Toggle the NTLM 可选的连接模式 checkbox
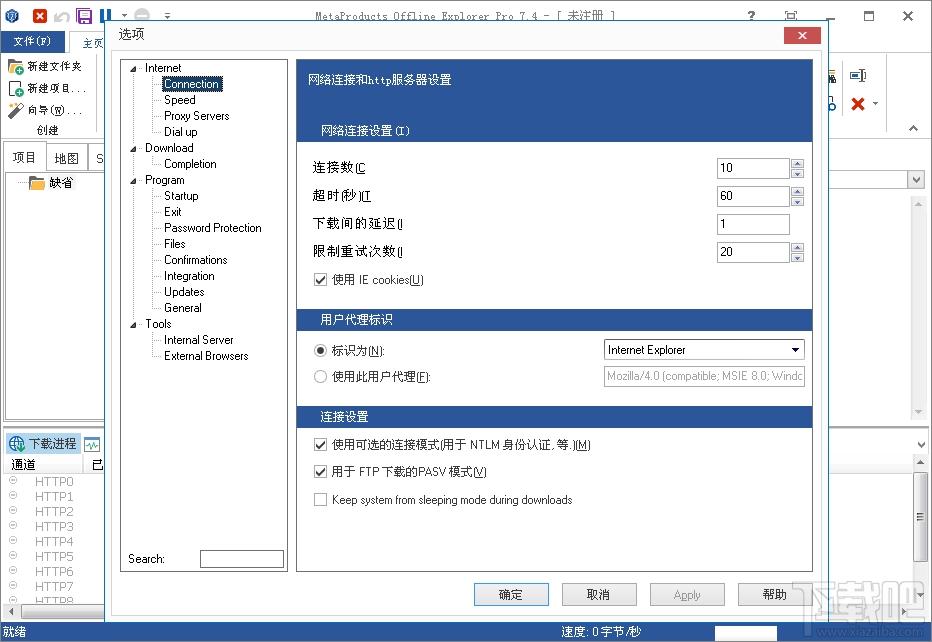Image resolution: width=932 pixels, height=642 pixels. pos(320,445)
